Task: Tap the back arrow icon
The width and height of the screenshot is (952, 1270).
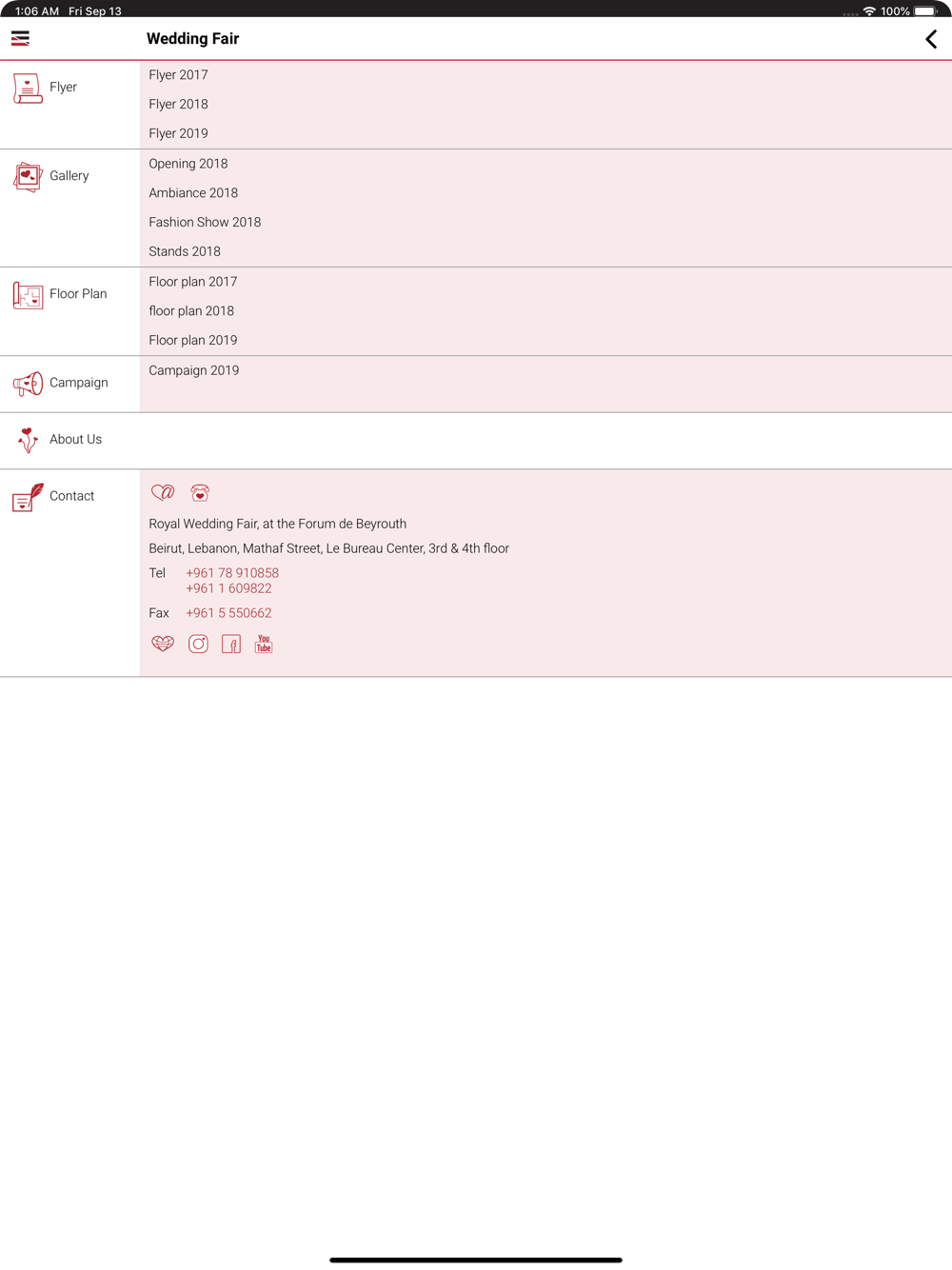Action: click(931, 39)
